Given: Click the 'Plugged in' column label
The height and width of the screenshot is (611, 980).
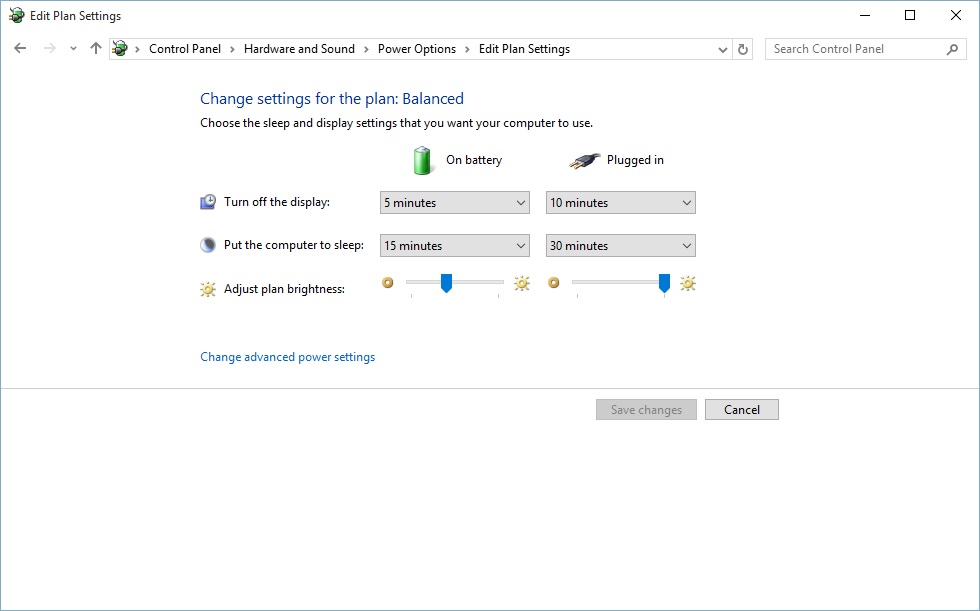Looking at the screenshot, I should coord(635,160).
